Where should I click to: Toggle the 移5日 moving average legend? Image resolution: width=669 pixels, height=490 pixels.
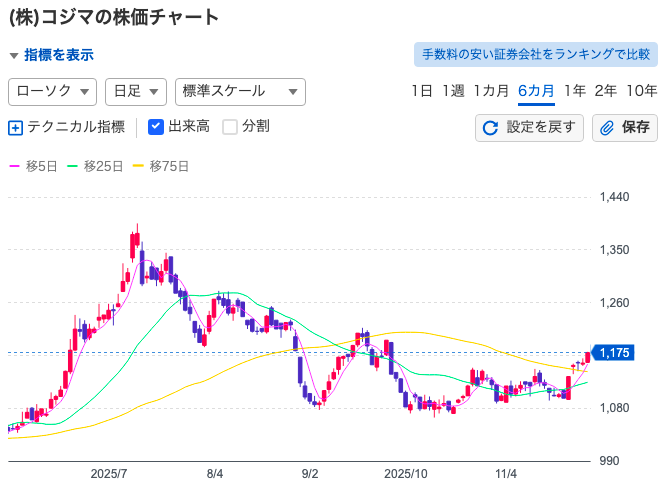31,165
